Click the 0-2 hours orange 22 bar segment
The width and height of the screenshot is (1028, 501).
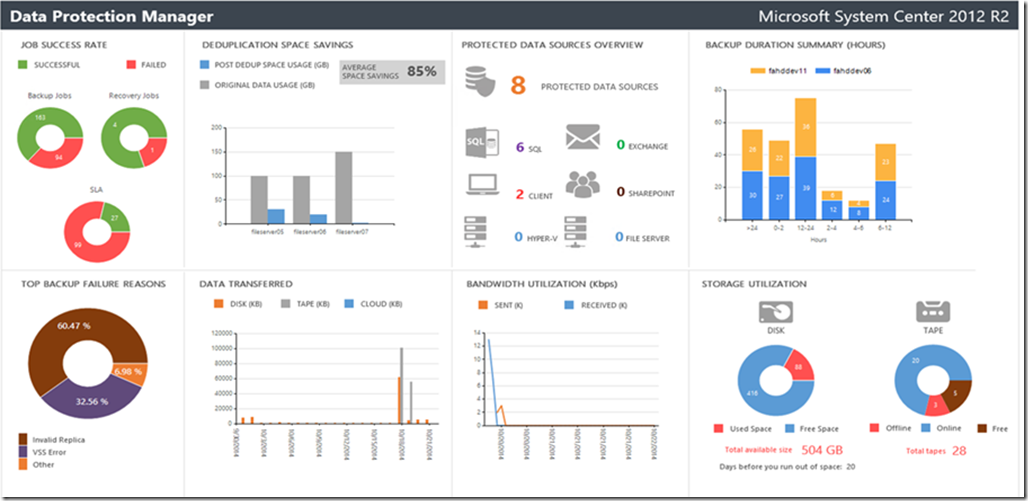pyautogui.click(x=778, y=158)
